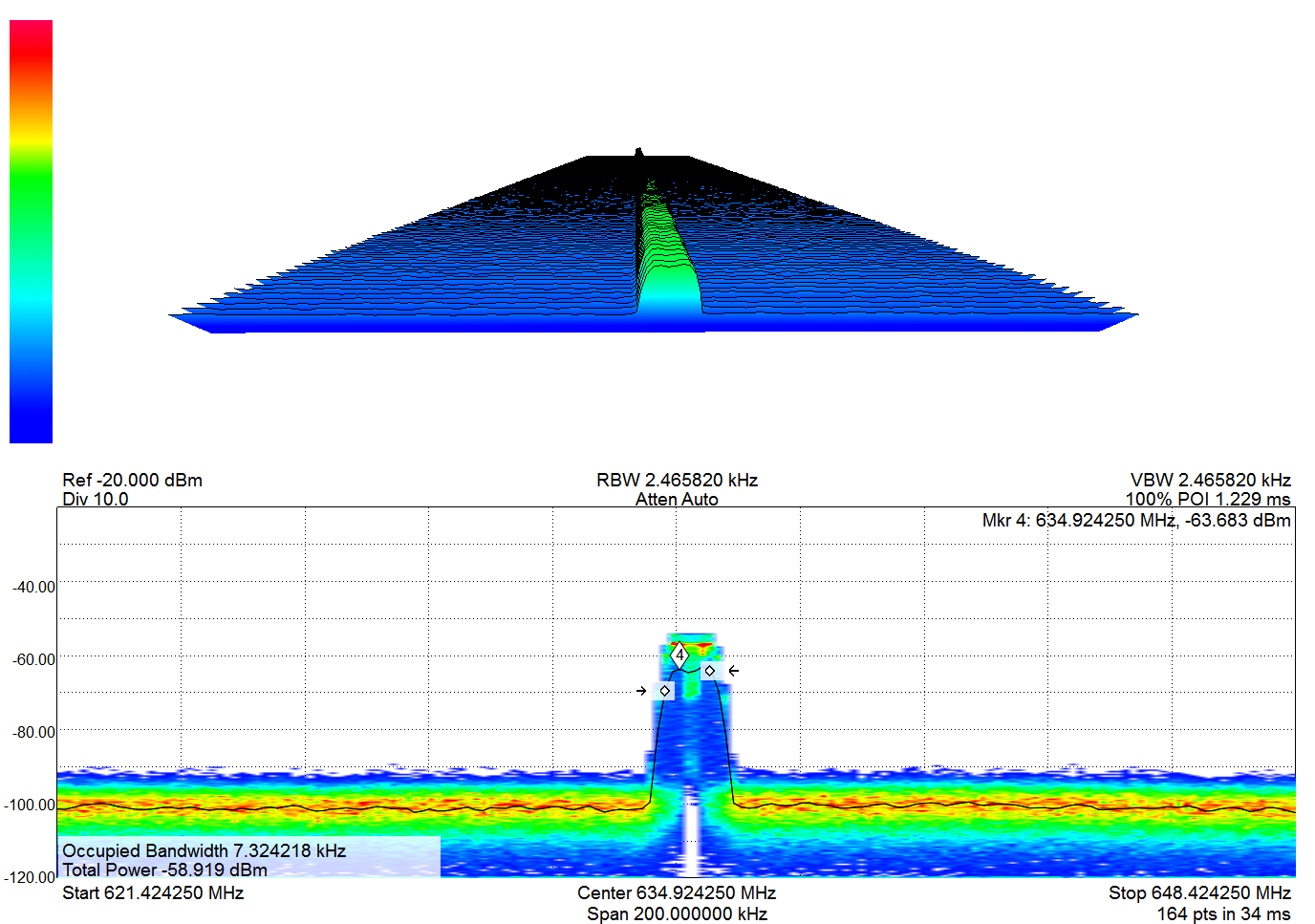The image size is (1315, 924).
Task: Click the right occupied-bandwidth diamond marker
Action: coord(710,671)
